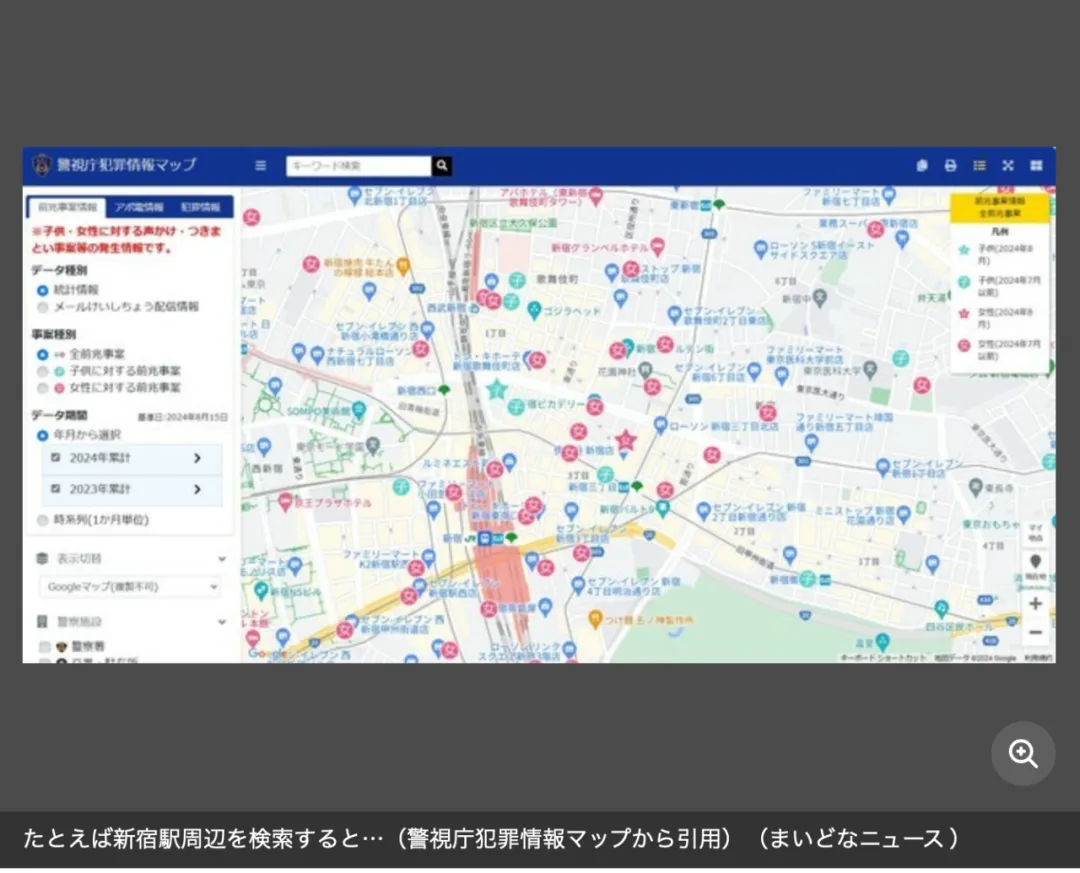Click the fullscreen expand arrows icon
This screenshot has height=873, width=1080.
pos(1008,166)
